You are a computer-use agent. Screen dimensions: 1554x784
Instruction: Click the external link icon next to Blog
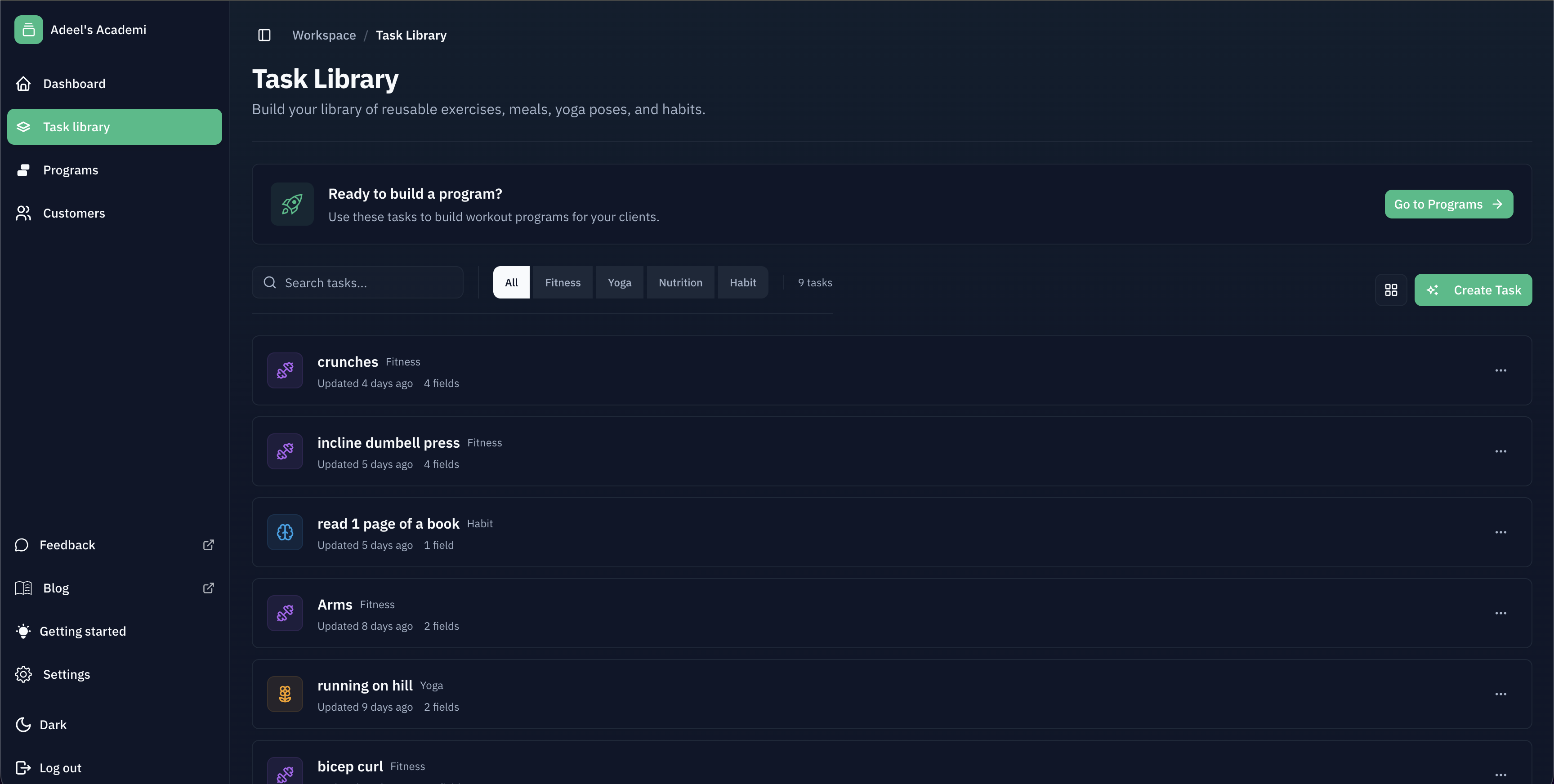(208, 588)
